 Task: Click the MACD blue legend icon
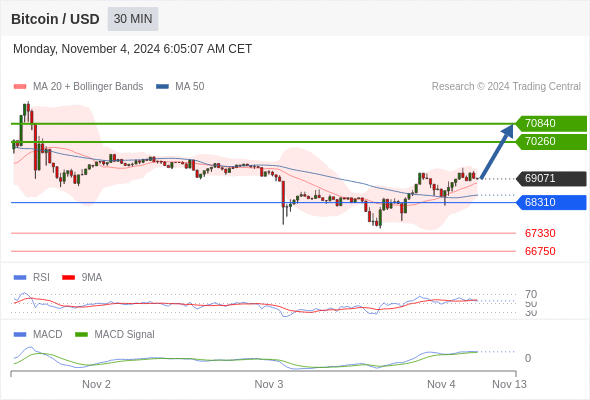point(20,335)
